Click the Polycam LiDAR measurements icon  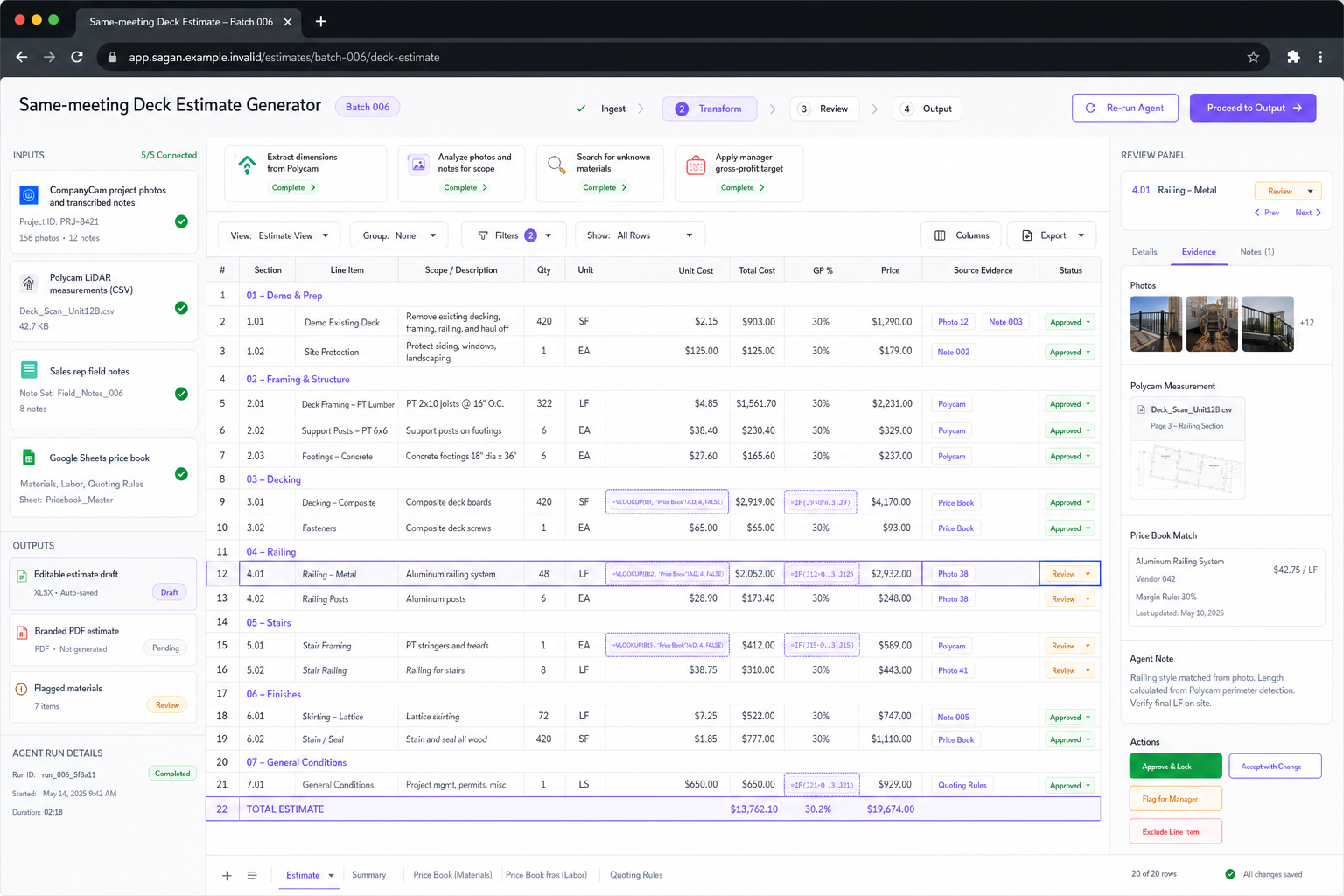29,283
